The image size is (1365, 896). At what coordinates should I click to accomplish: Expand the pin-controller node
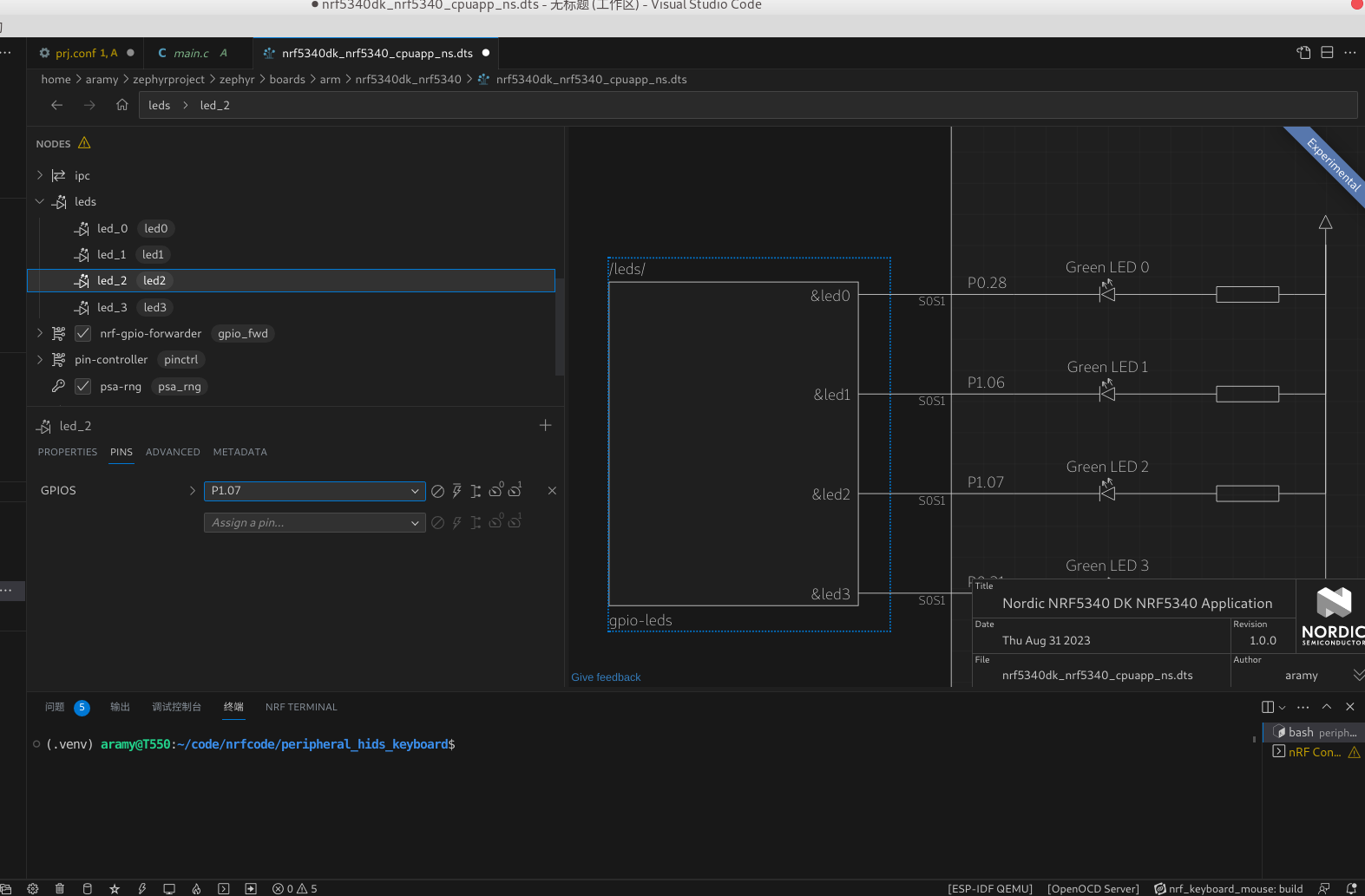pyautogui.click(x=40, y=359)
